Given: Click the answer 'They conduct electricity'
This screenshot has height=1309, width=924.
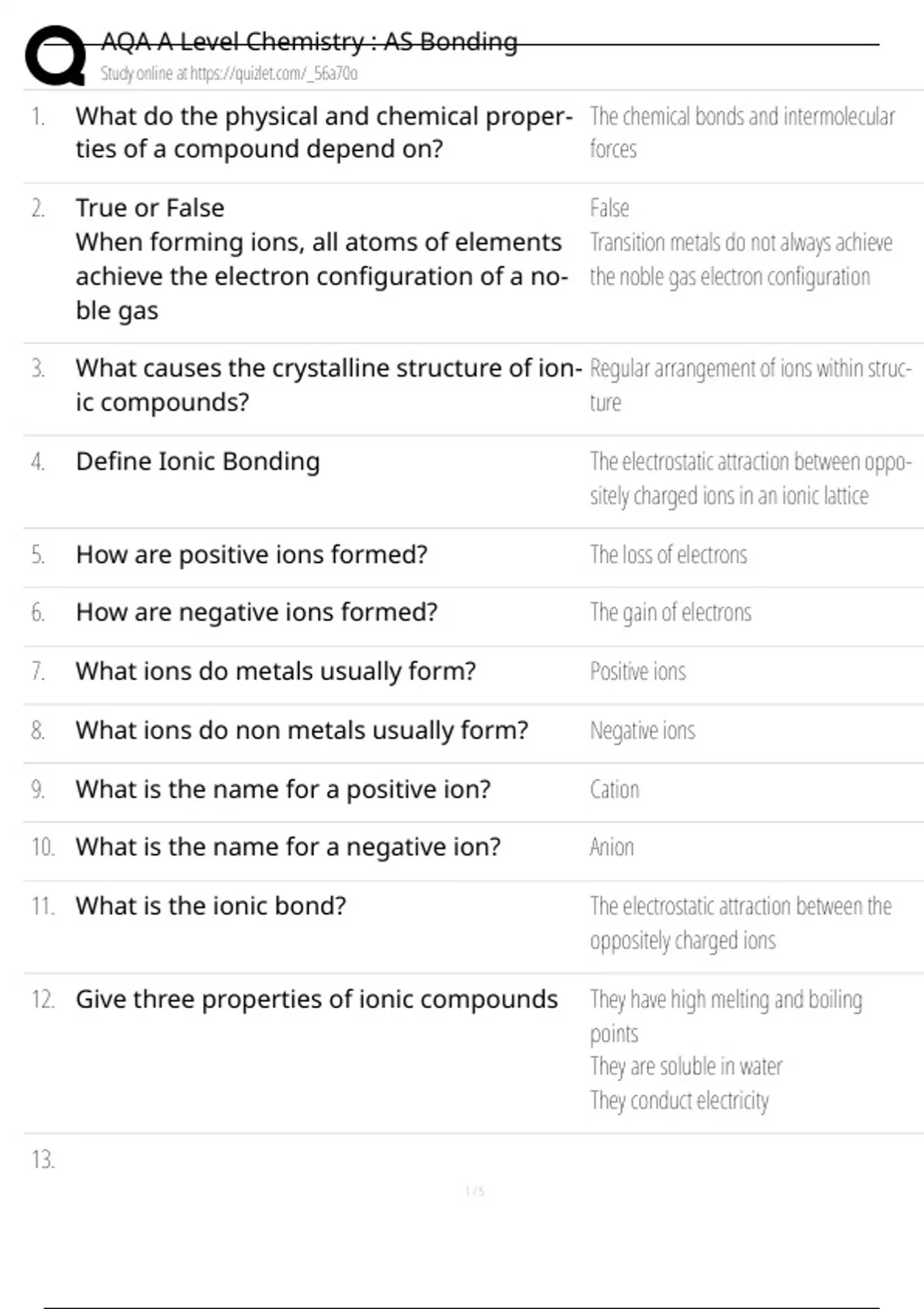Looking at the screenshot, I should 679,1101.
